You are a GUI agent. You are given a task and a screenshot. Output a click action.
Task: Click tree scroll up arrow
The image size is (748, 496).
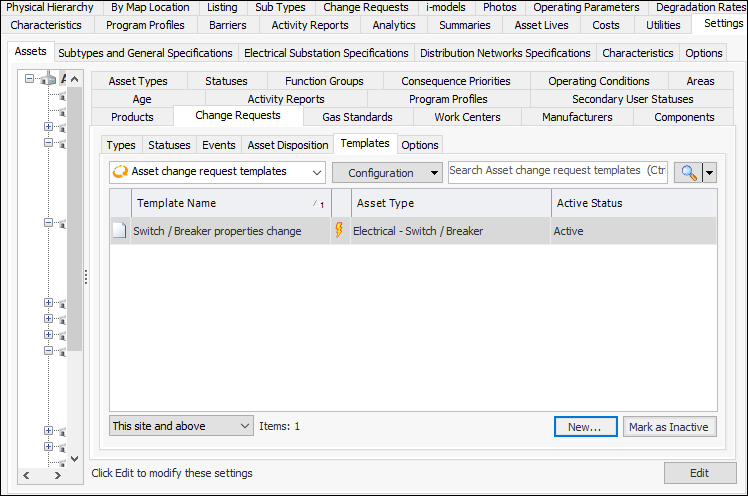tap(74, 79)
